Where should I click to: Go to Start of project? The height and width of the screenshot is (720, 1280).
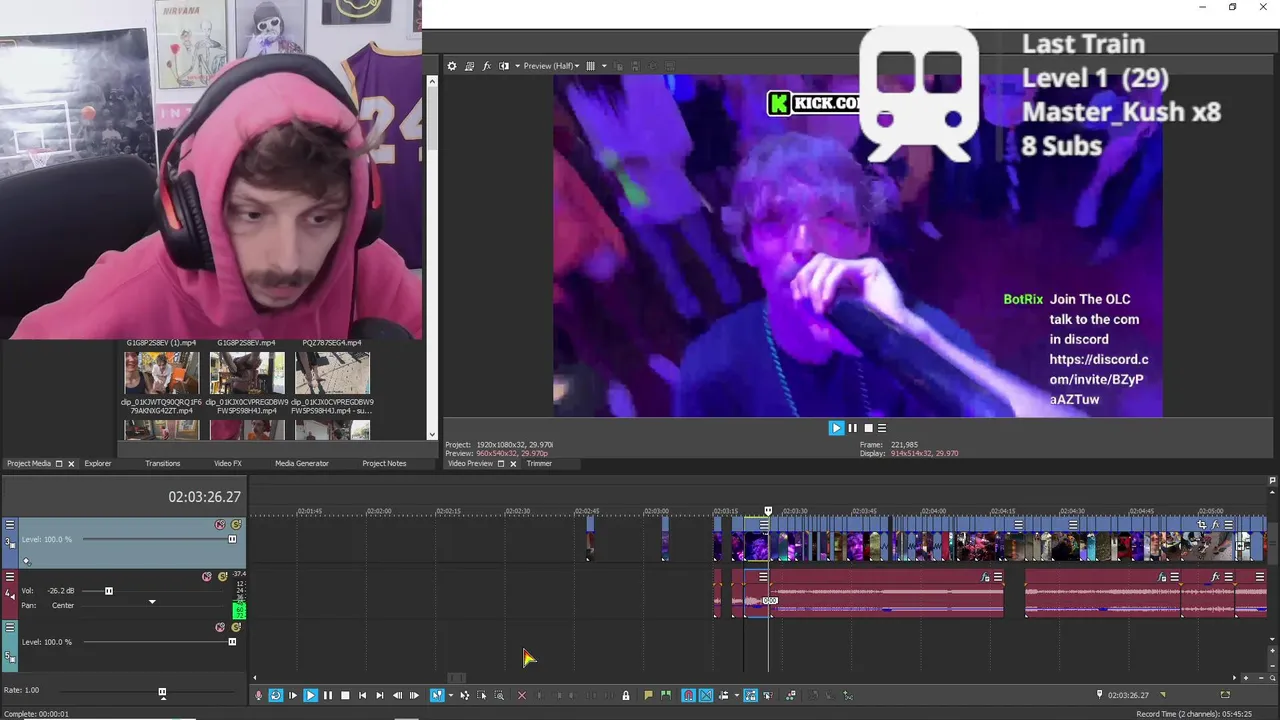pyautogui.click(x=362, y=696)
